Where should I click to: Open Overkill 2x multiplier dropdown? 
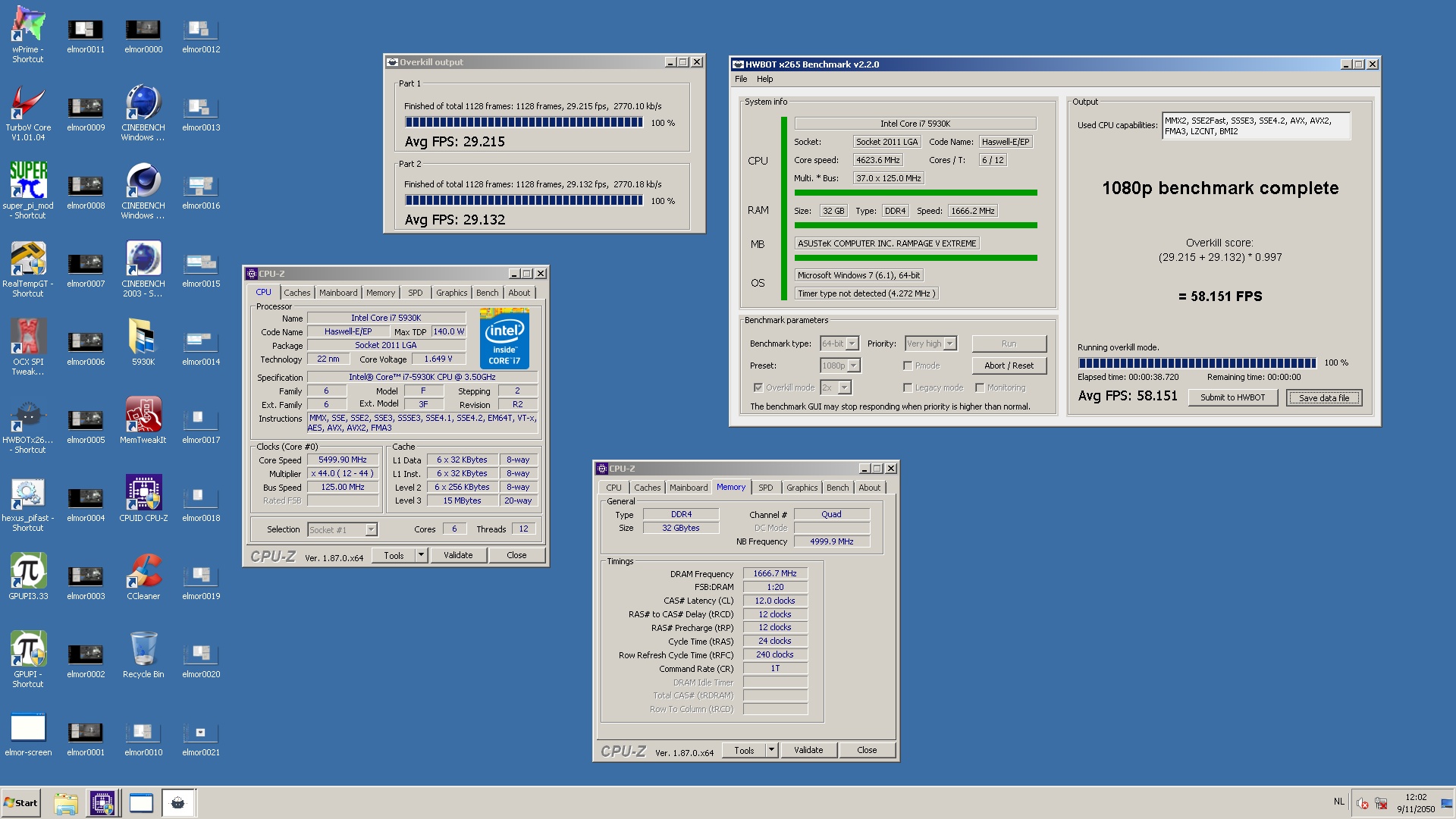tap(836, 388)
